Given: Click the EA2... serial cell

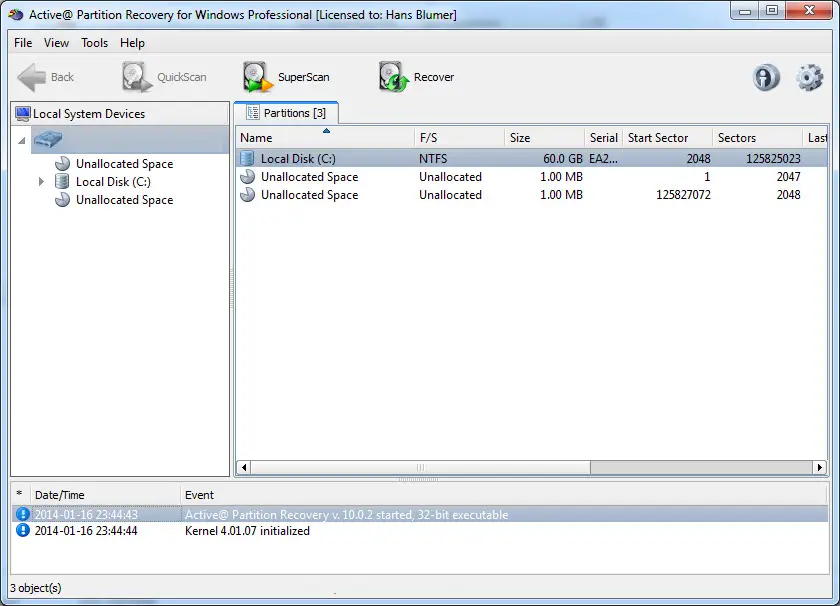Looking at the screenshot, I should click(x=603, y=159).
